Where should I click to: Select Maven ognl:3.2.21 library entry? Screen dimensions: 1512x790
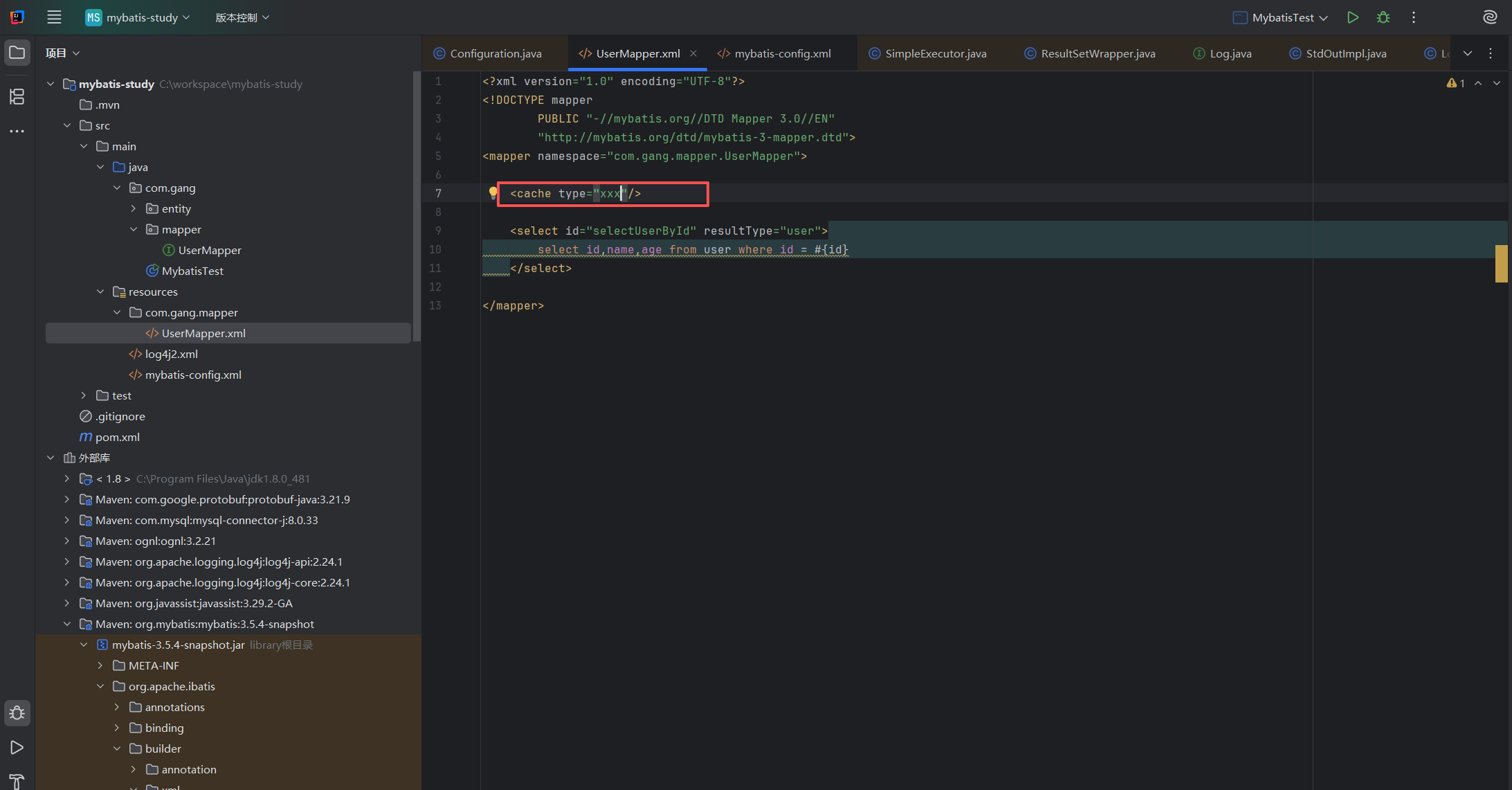click(x=148, y=541)
